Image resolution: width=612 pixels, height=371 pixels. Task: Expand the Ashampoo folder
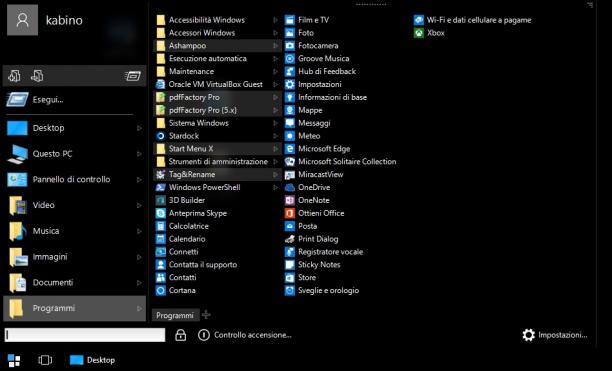pyautogui.click(x=217, y=46)
